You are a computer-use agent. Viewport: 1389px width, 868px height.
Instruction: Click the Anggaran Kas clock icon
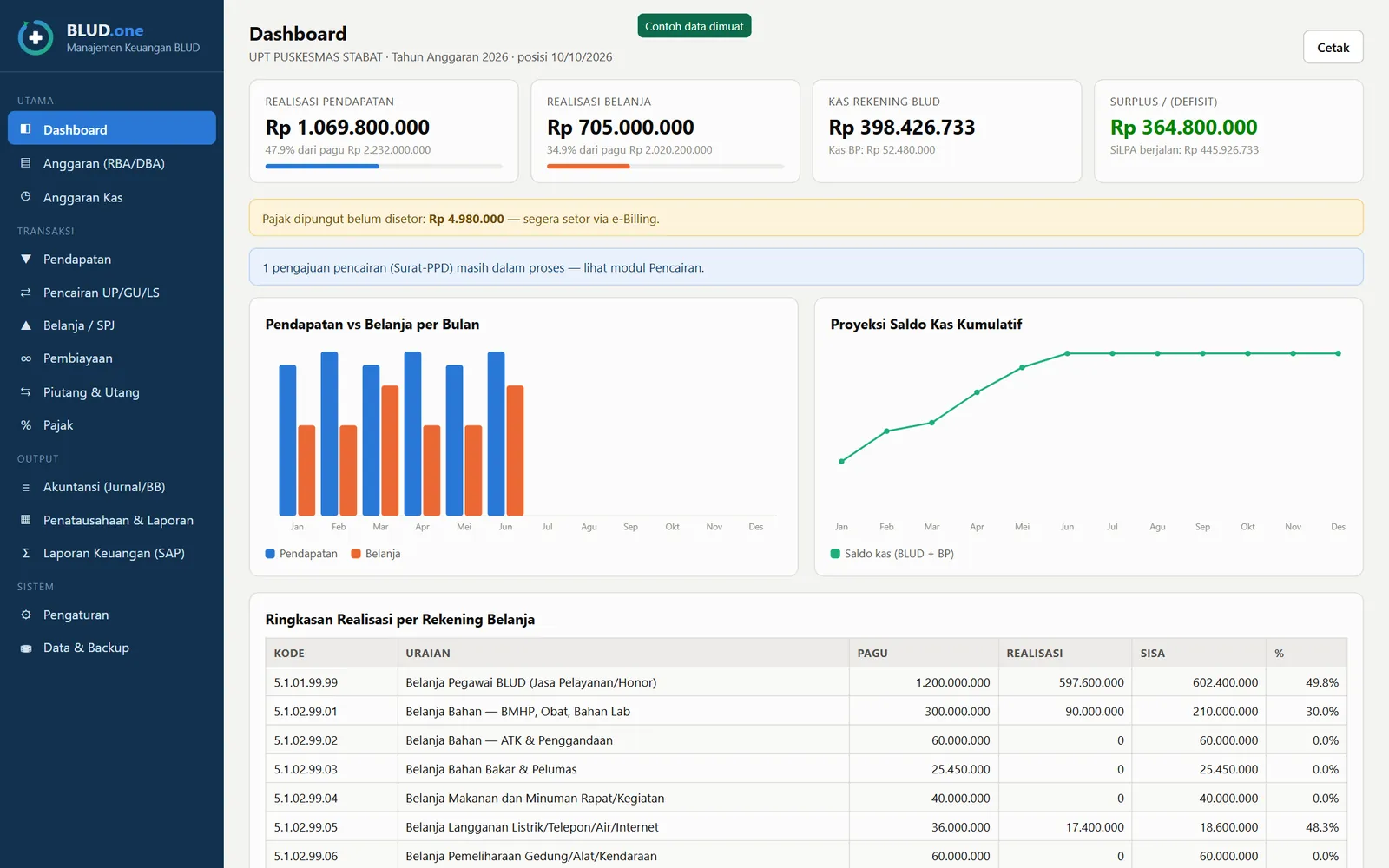(x=26, y=197)
